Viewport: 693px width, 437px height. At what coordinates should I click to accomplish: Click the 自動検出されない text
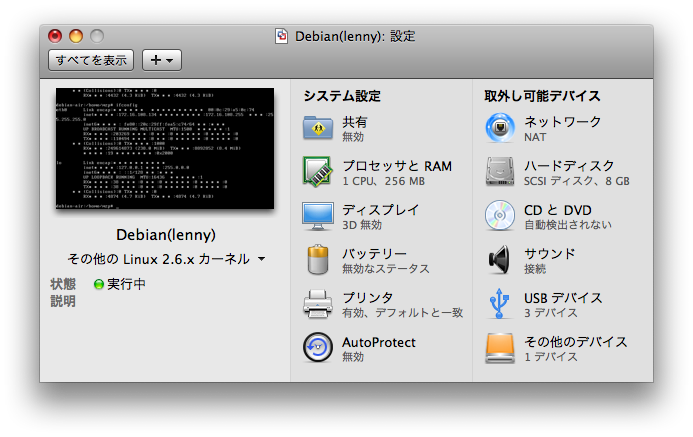(568, 225)
